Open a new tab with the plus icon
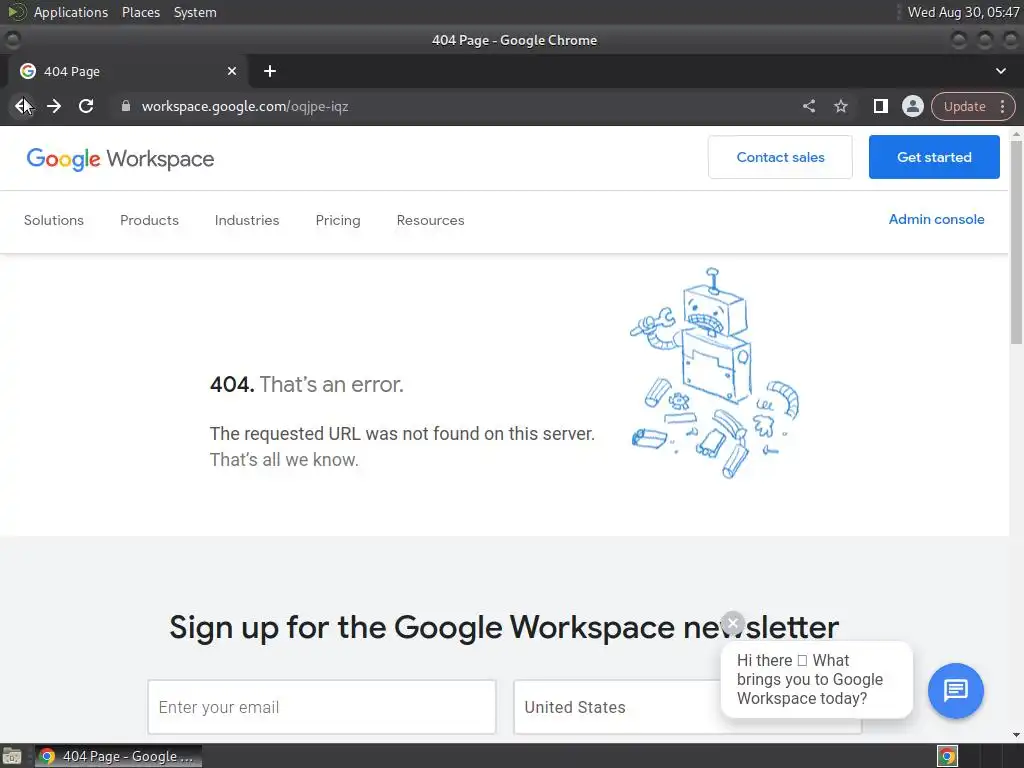Viewport: 1024px width, 768px height. tap(270, 71)
